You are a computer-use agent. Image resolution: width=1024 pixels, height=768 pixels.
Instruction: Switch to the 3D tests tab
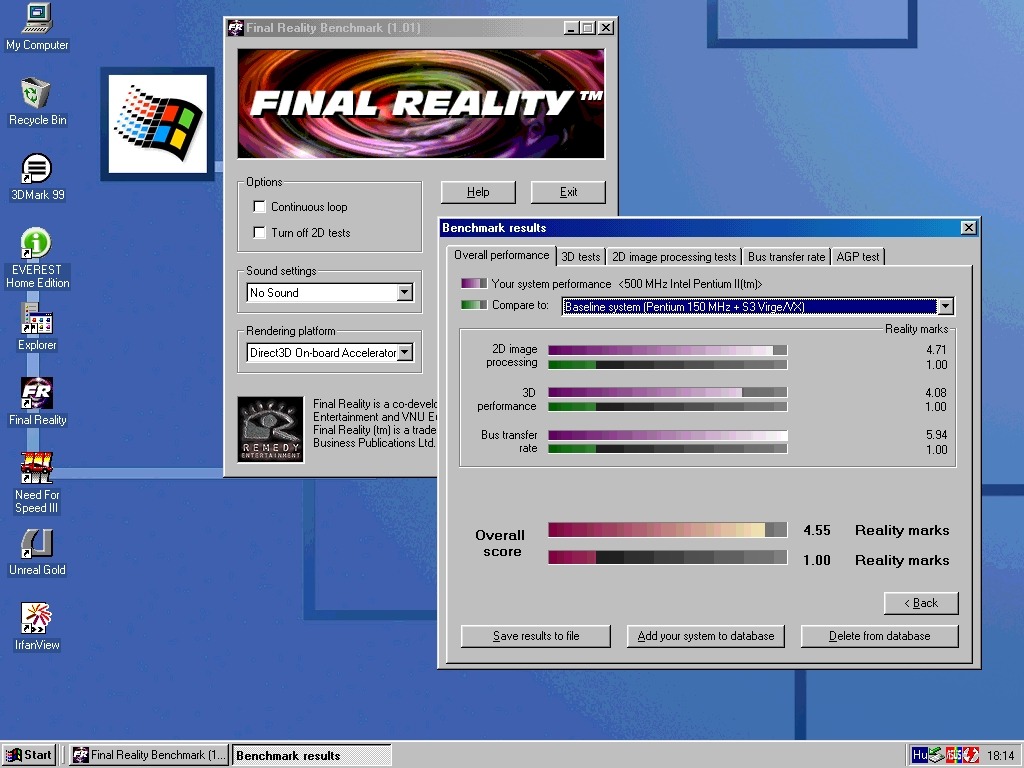pos(581,257)
